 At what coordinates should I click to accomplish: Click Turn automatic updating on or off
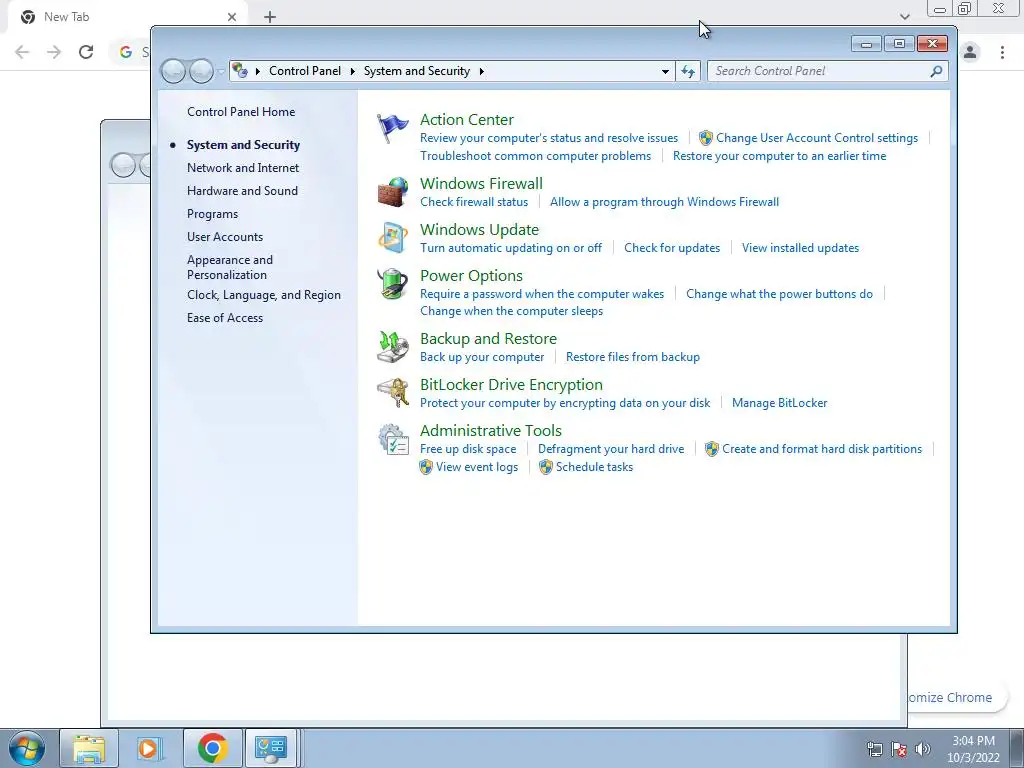511,248
